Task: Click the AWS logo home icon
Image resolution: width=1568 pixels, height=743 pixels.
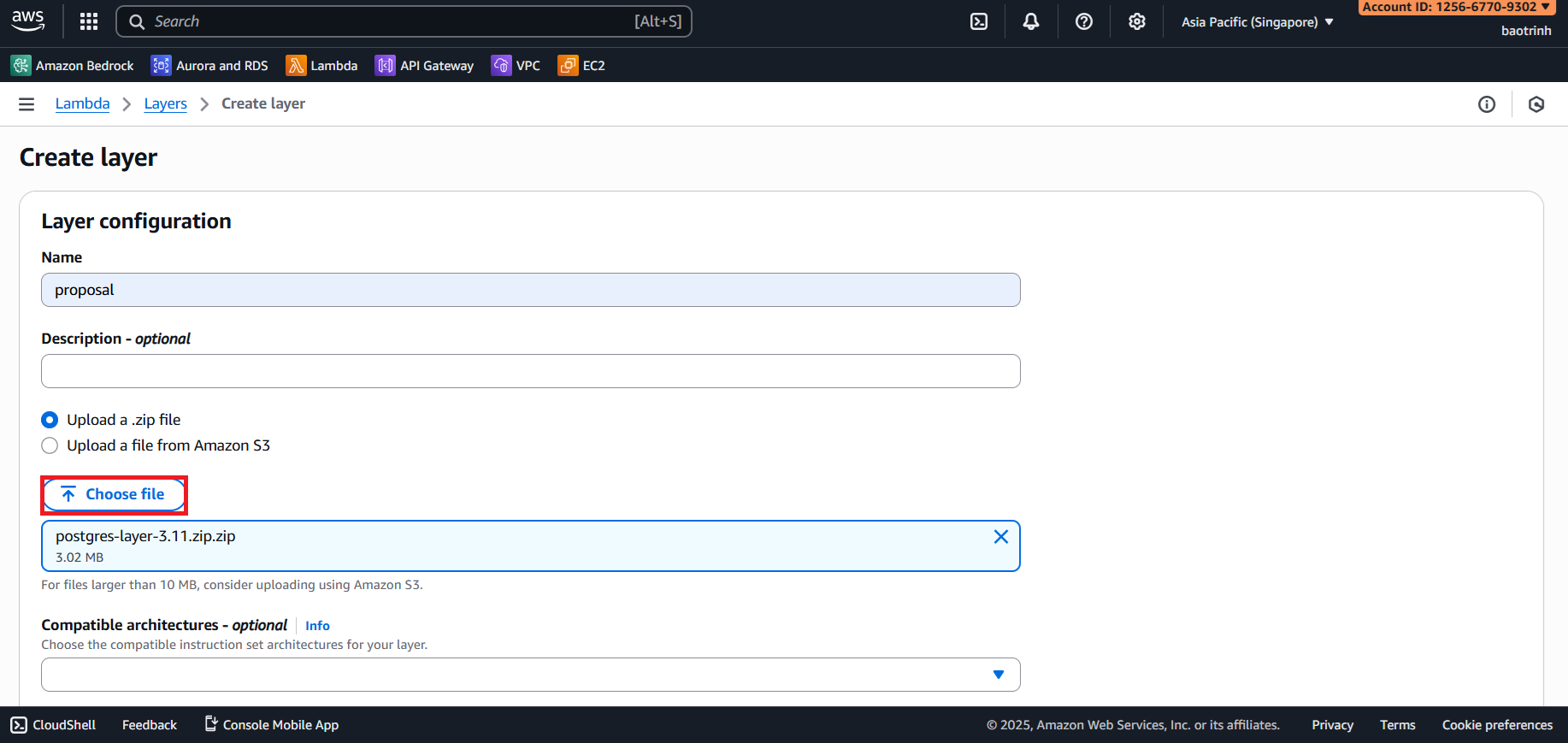Action: tap(28, 21)
